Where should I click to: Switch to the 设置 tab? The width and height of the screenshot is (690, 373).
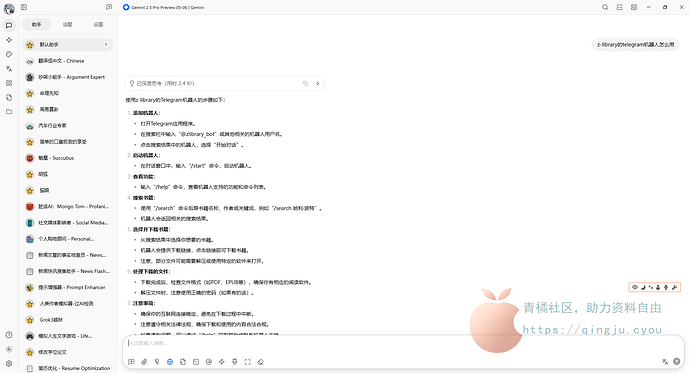tap(98, 25)
